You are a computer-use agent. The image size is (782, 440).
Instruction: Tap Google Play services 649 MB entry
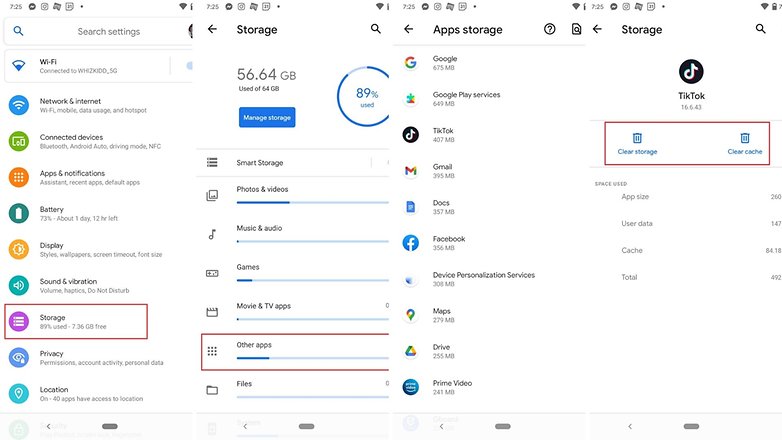pos(489,99)
